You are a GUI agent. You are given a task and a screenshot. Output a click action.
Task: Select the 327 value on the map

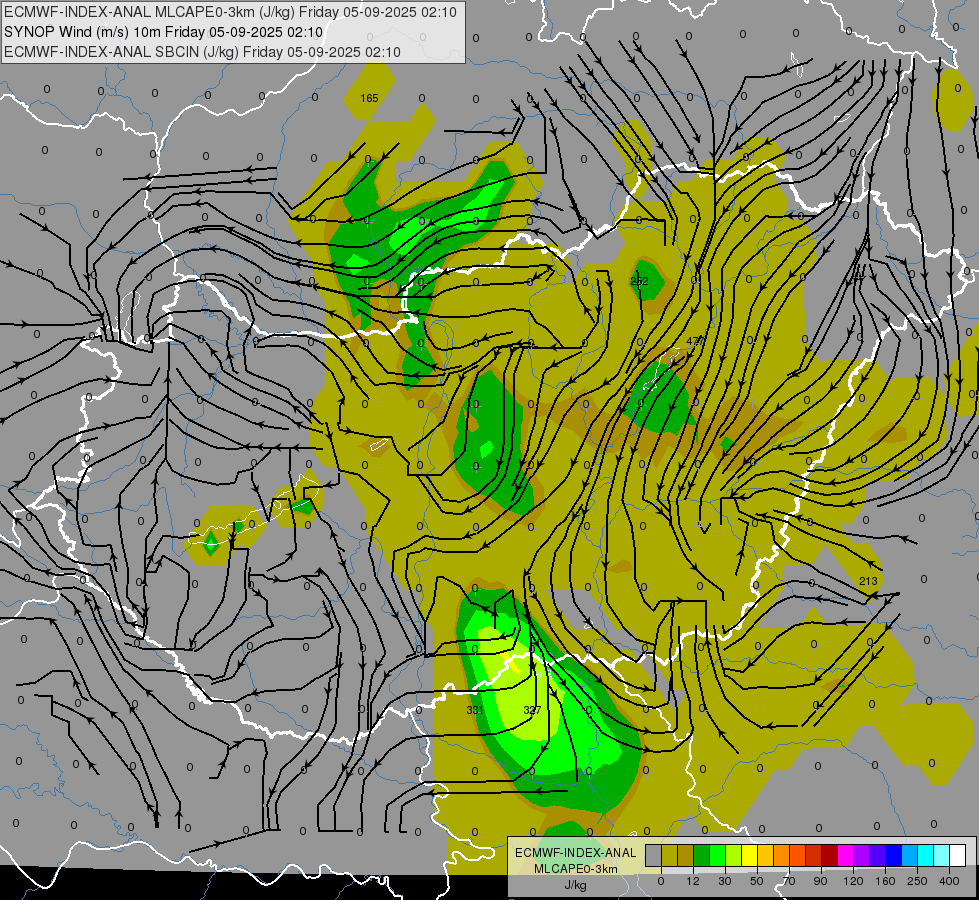(x=532, y=710)
